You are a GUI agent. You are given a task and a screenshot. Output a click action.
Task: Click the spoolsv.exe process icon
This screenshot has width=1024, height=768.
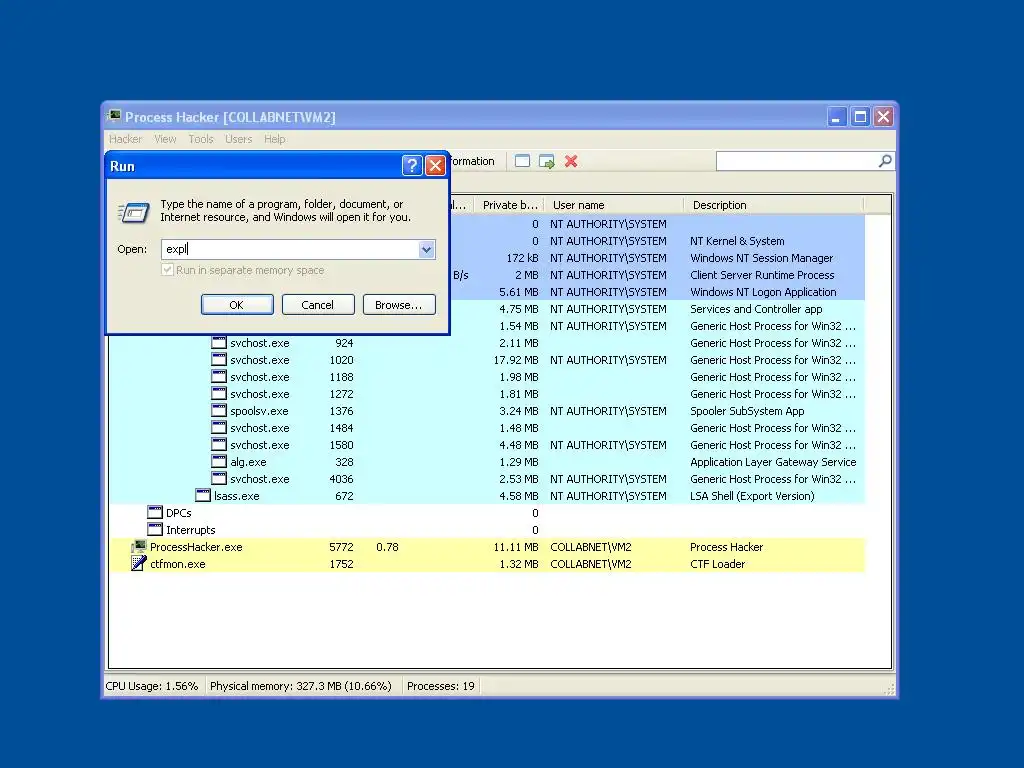[x=219, y=411]
